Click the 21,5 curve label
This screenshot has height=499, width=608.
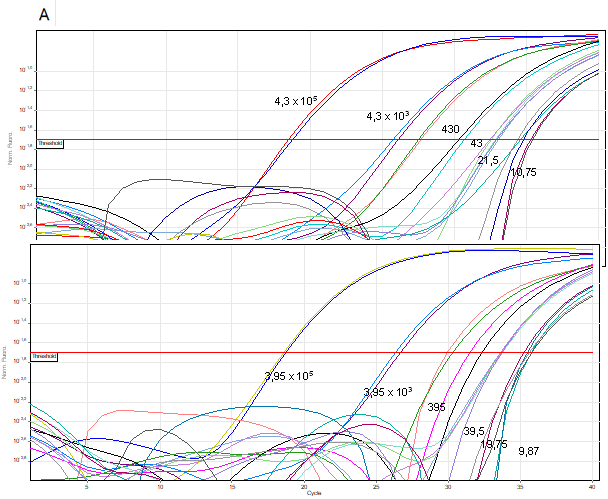click(488, 160)
